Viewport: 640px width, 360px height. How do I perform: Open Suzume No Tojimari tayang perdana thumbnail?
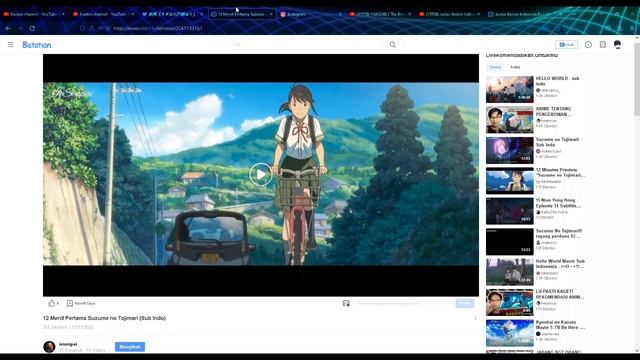pyautogui.click(x=510, y=242)
